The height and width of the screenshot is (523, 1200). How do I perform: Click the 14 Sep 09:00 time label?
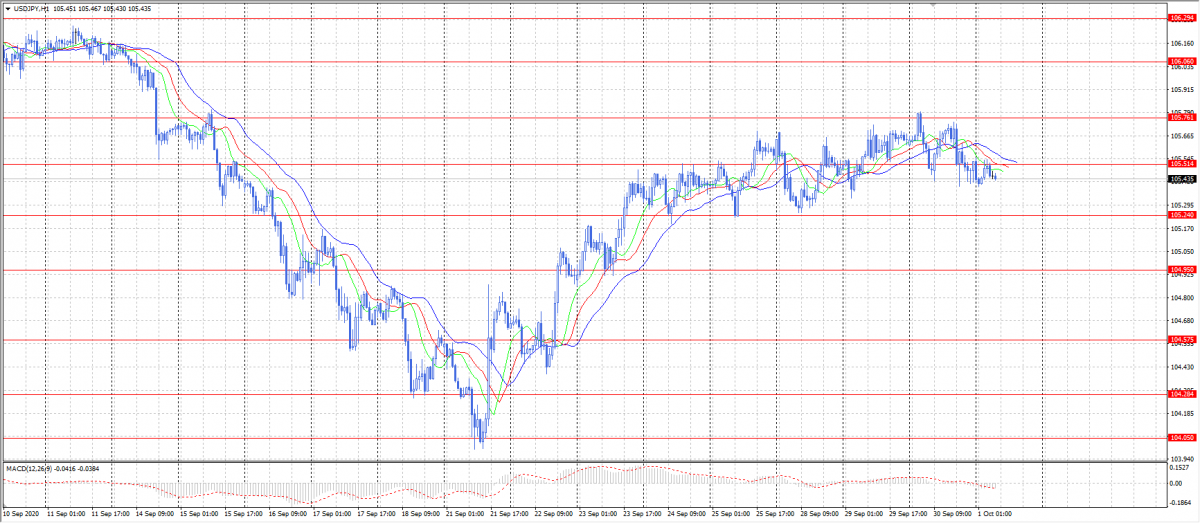pos(153,515)
